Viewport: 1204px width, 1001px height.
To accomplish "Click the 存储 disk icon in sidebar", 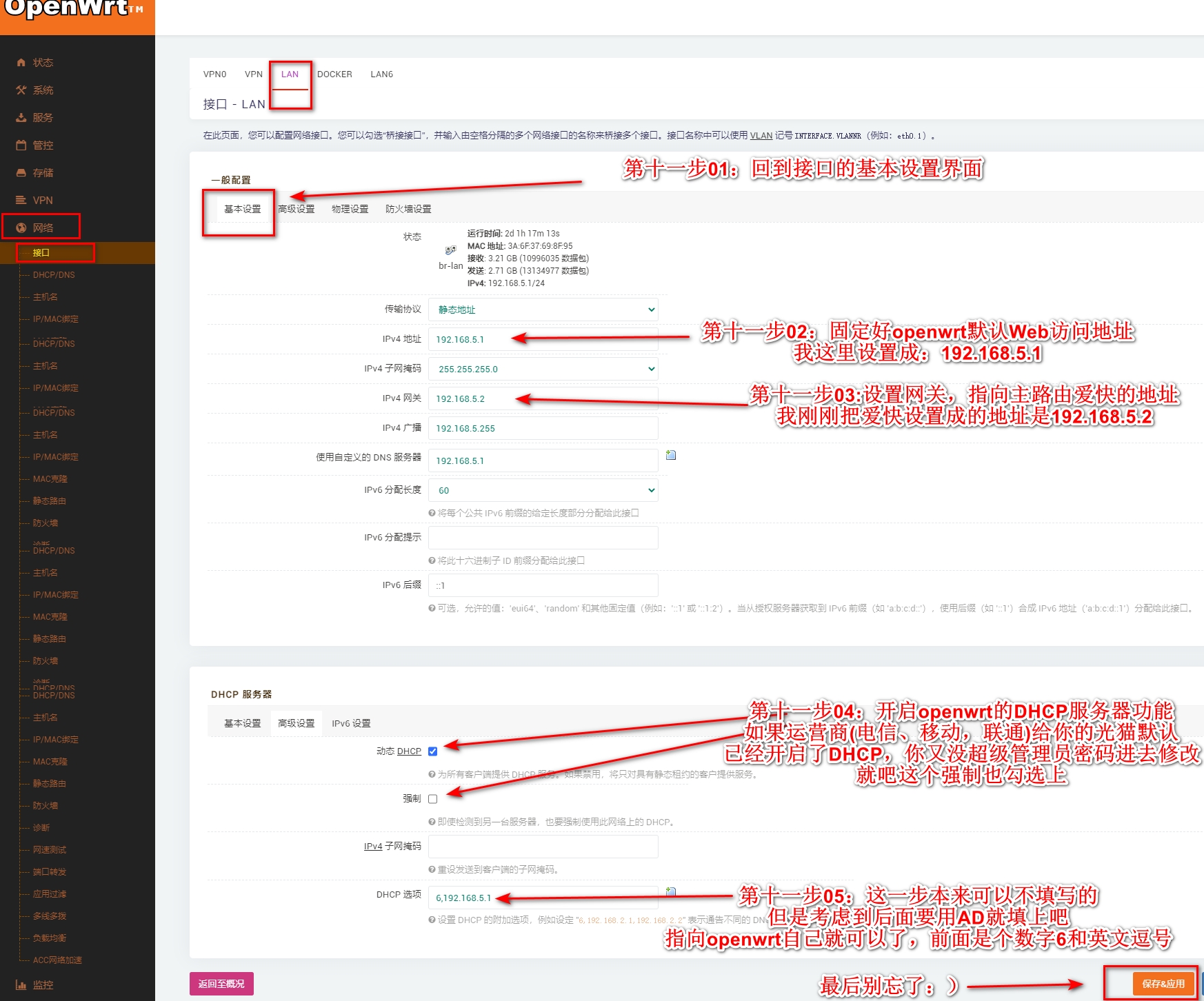I will tap(21, 173).
